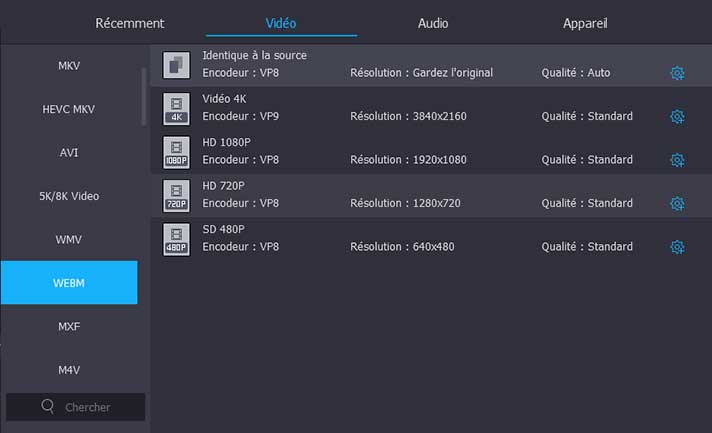
Task: Select the AVI format
Action: click(x=69, y=153)
